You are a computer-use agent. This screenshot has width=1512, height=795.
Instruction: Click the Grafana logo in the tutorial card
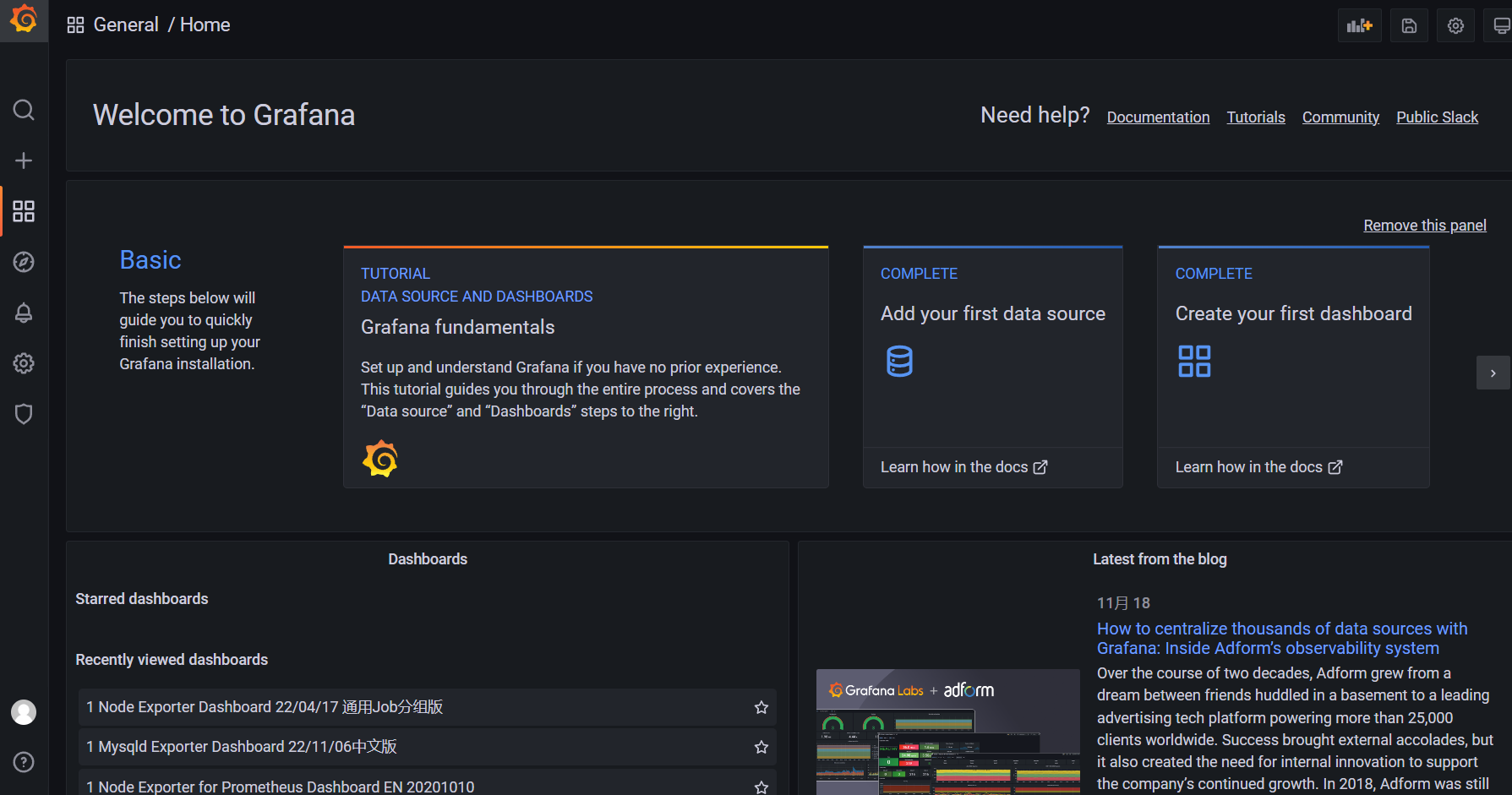(380, 459)
